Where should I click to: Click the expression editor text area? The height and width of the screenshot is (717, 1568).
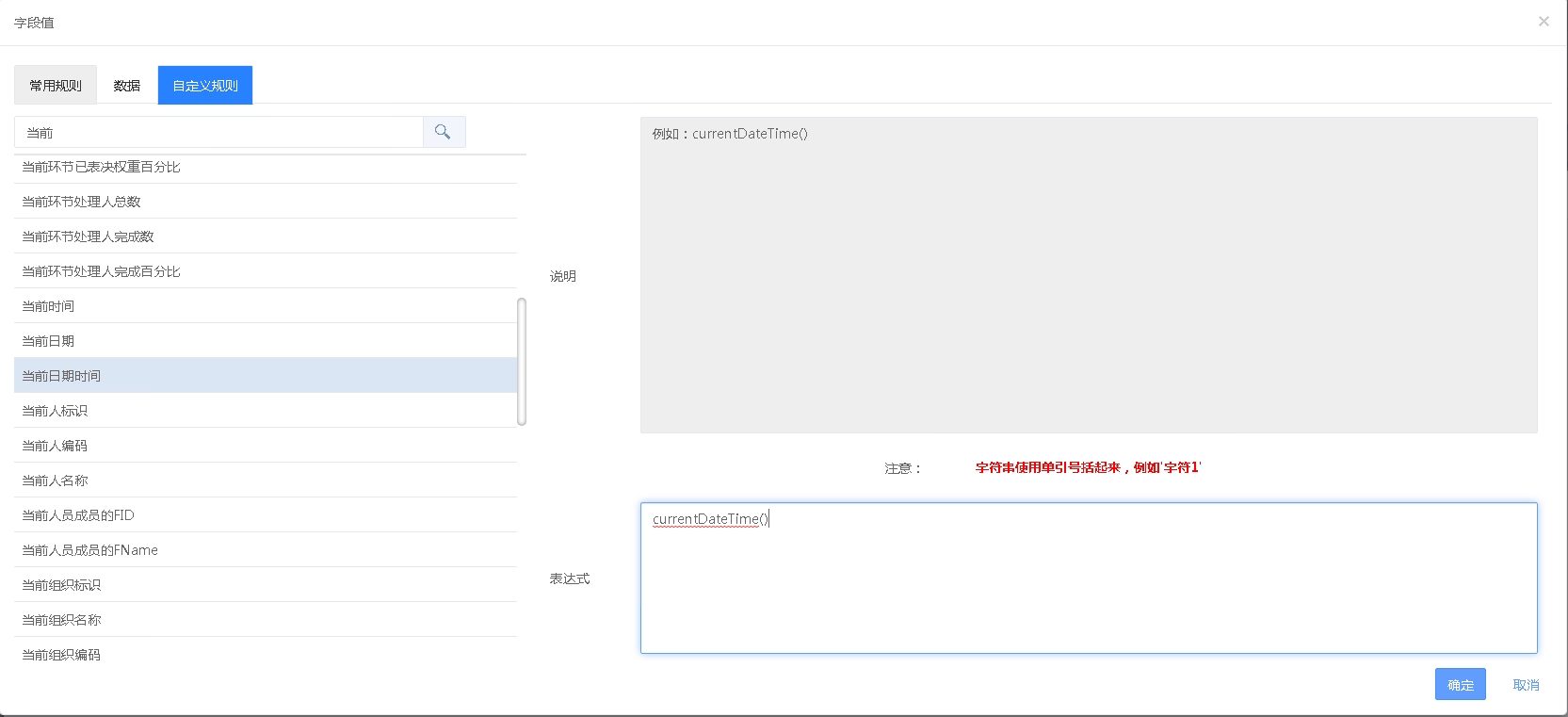[1088, 578]
